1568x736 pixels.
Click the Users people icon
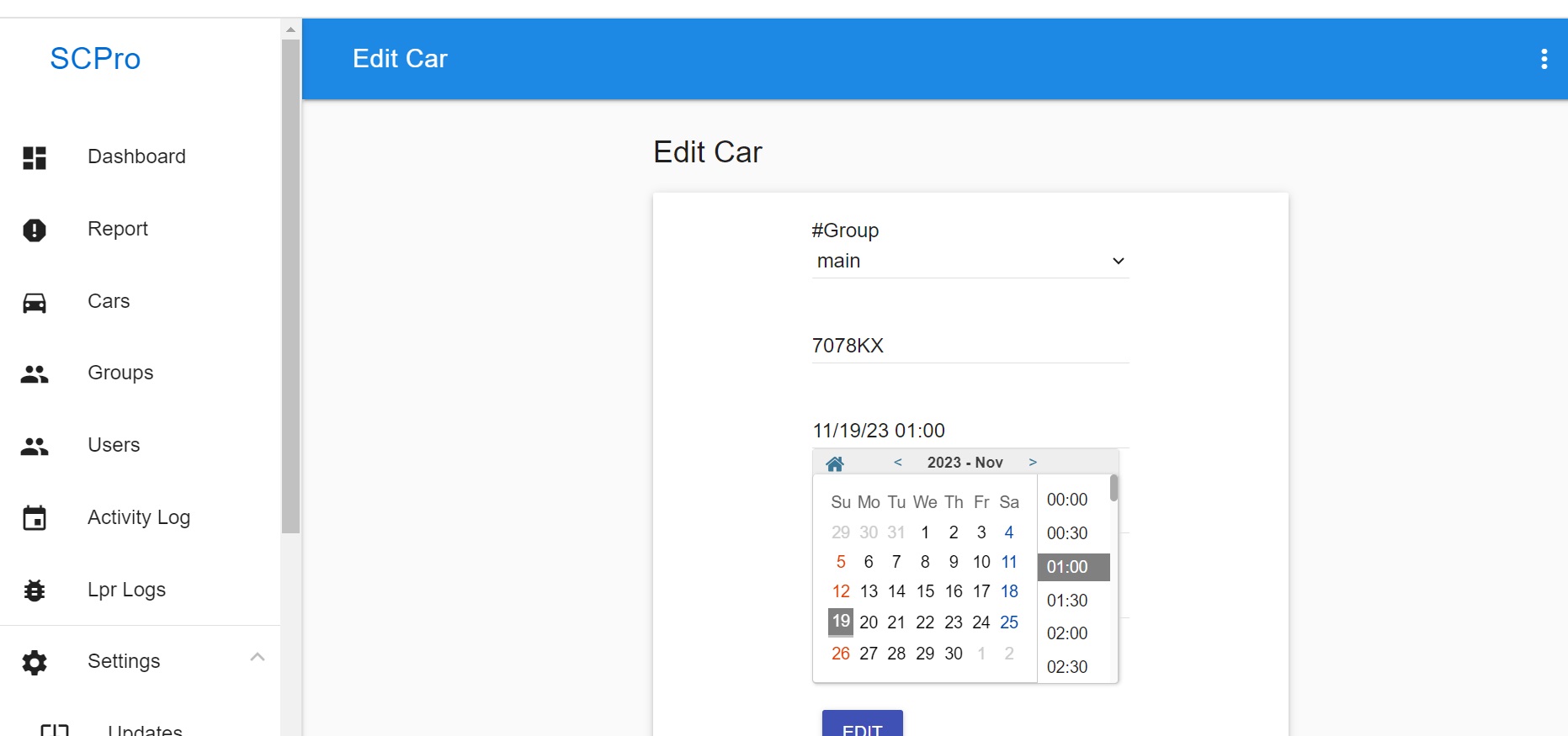coord(35,446)
